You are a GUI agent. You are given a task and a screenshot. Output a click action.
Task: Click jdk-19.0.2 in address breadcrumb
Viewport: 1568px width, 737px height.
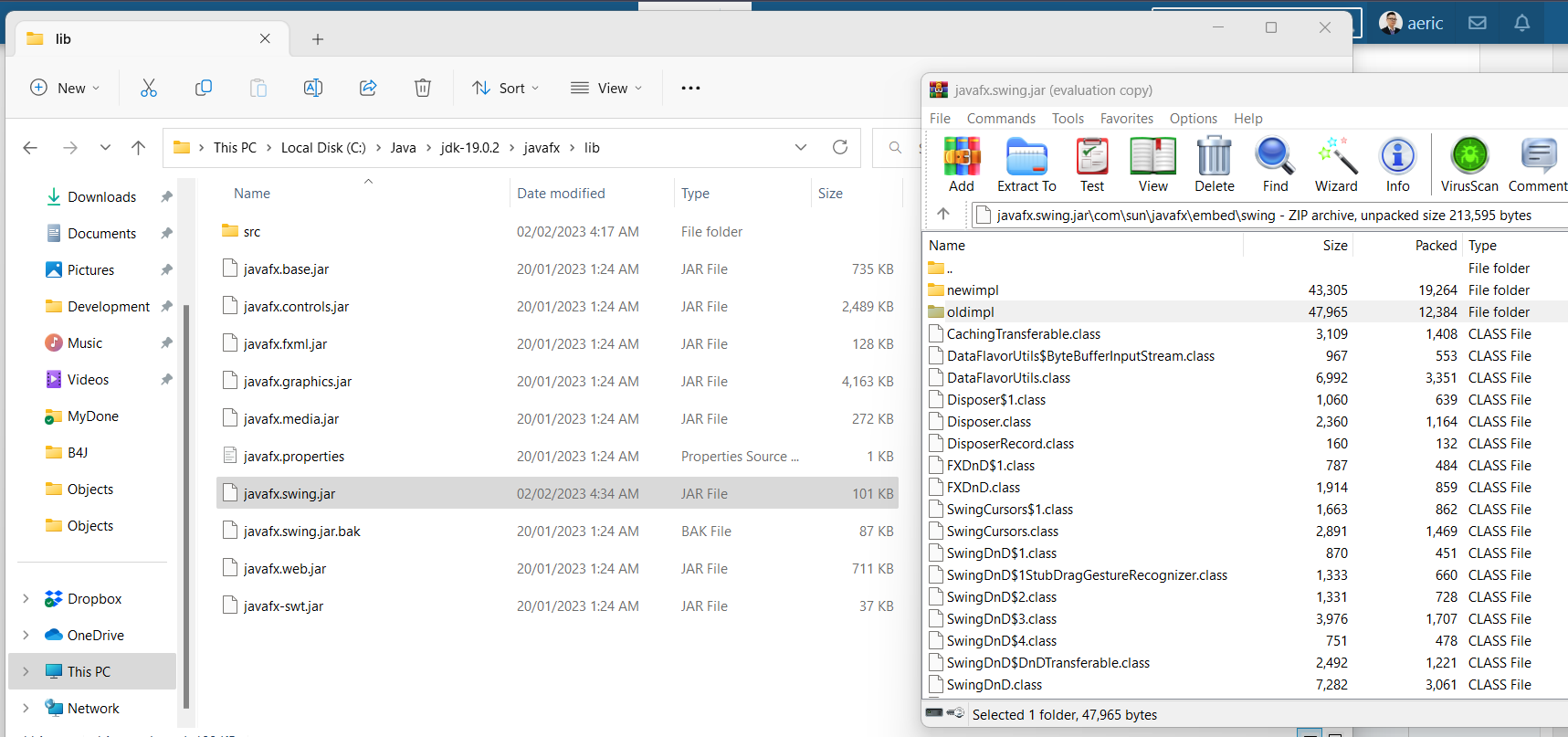pos(469,147)
